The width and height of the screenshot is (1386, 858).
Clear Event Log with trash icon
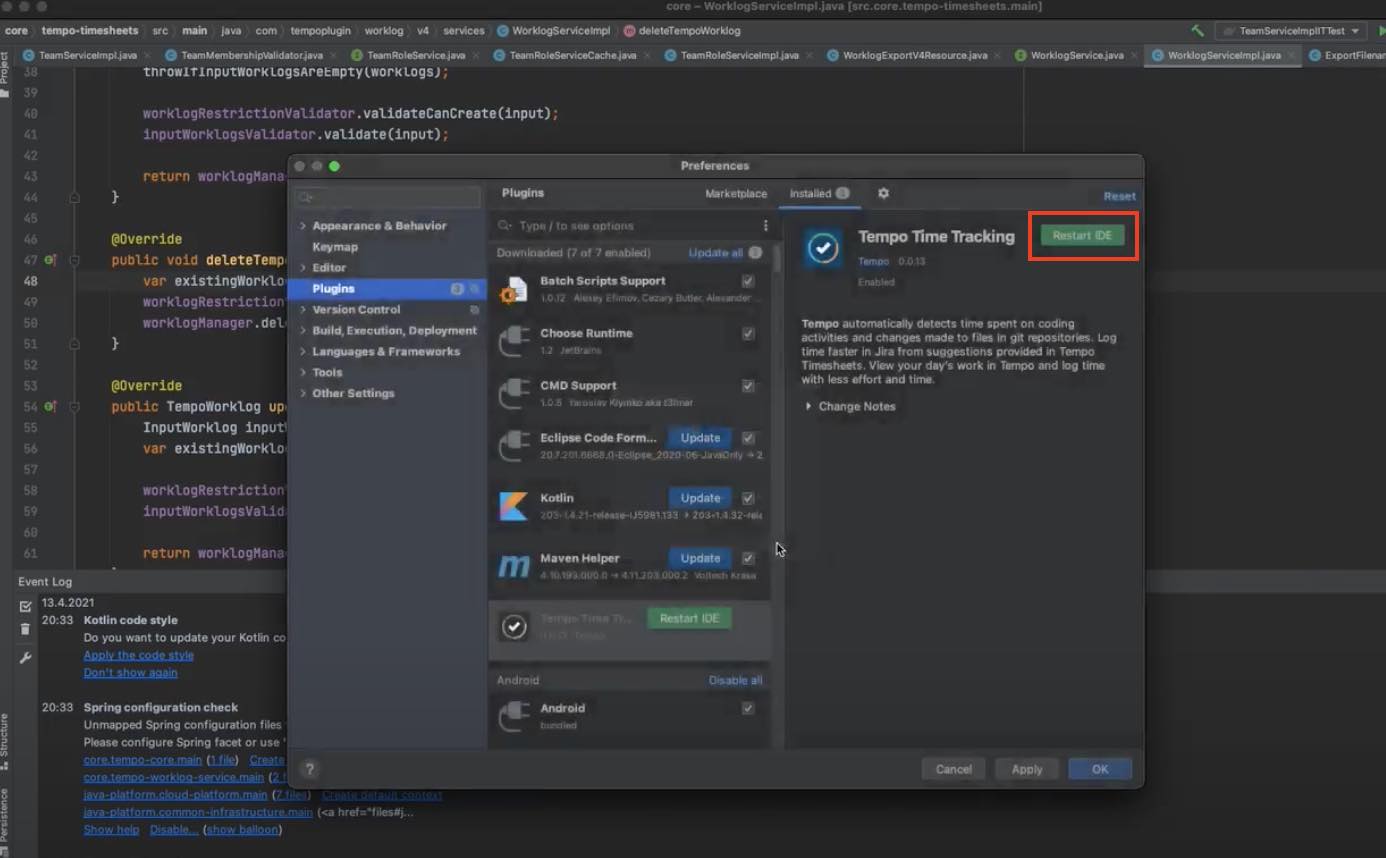click(x=25, y=629)
